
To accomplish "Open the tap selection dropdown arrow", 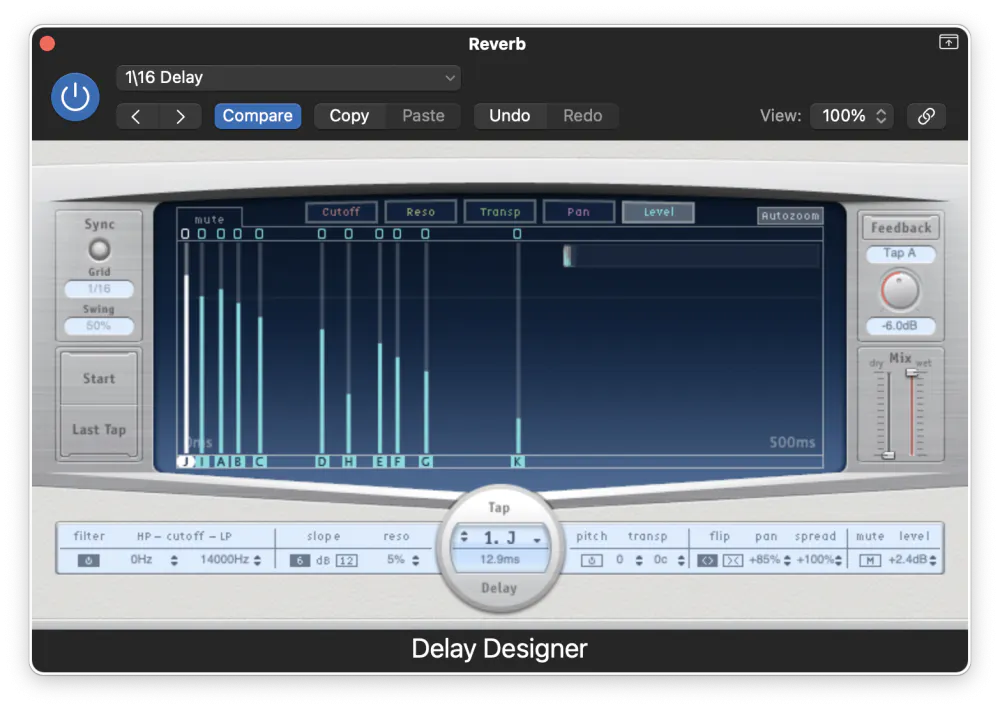I will pyautogui.click(x=538, y=540).
